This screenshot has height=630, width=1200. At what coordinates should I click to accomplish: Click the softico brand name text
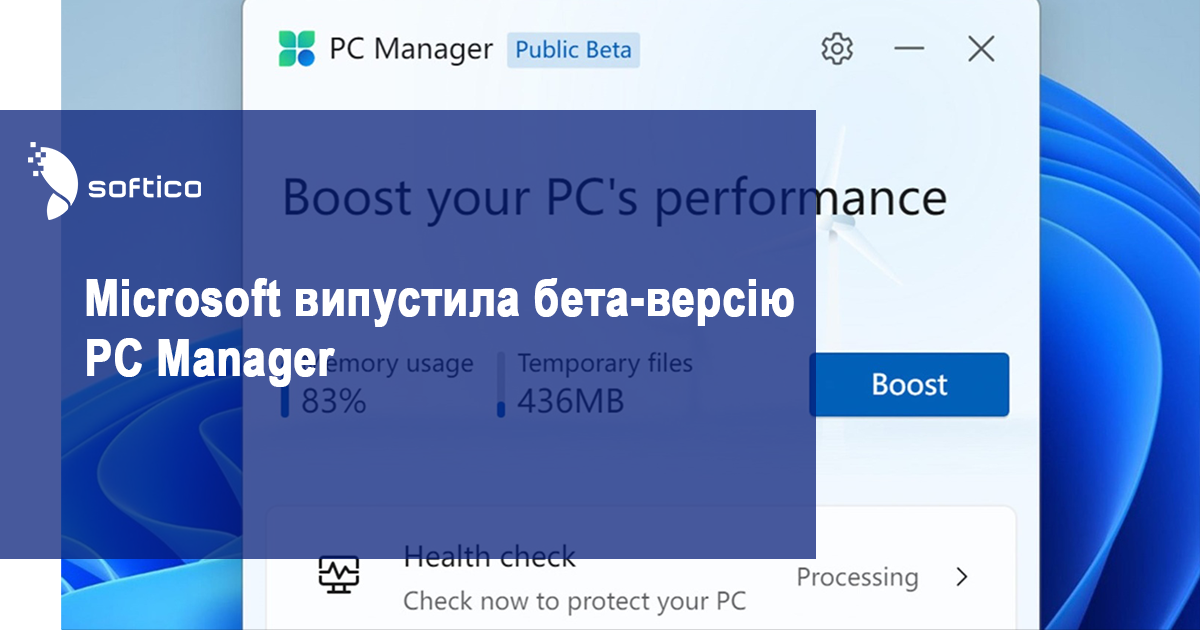(145, 187)
